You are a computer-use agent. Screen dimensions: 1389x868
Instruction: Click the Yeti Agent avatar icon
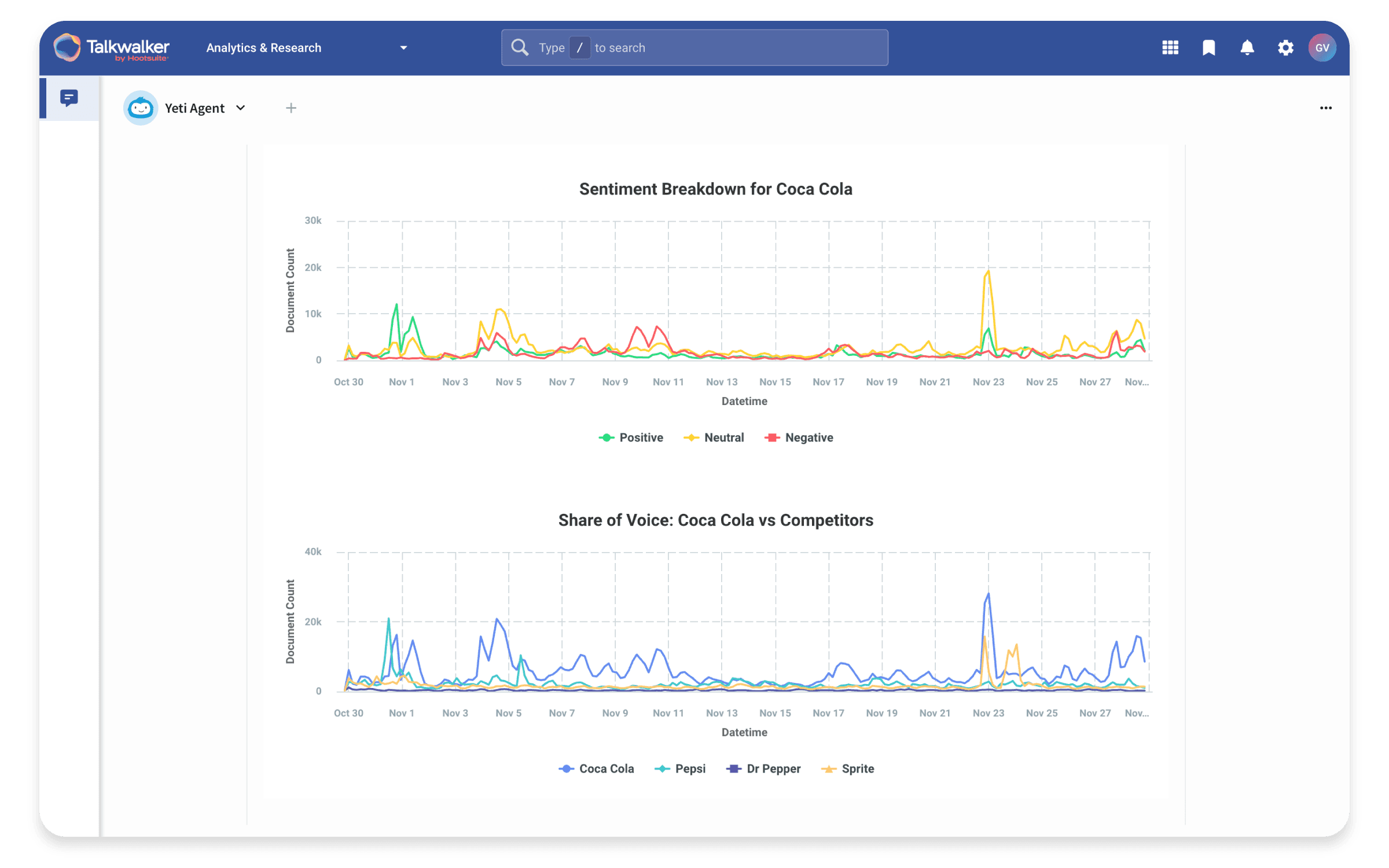(x=141, y=108)
